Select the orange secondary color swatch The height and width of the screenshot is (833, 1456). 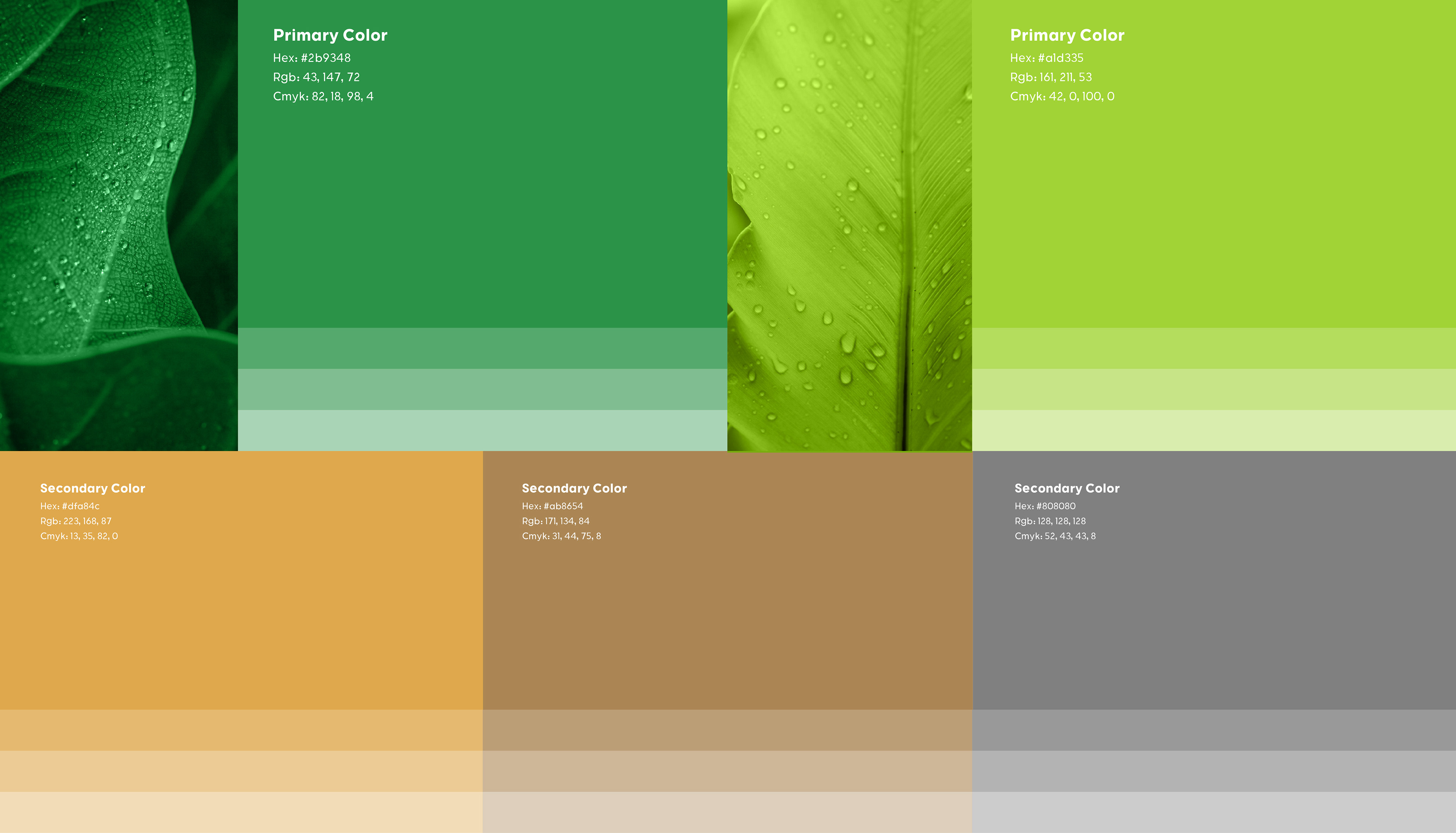tap(240, 618)
